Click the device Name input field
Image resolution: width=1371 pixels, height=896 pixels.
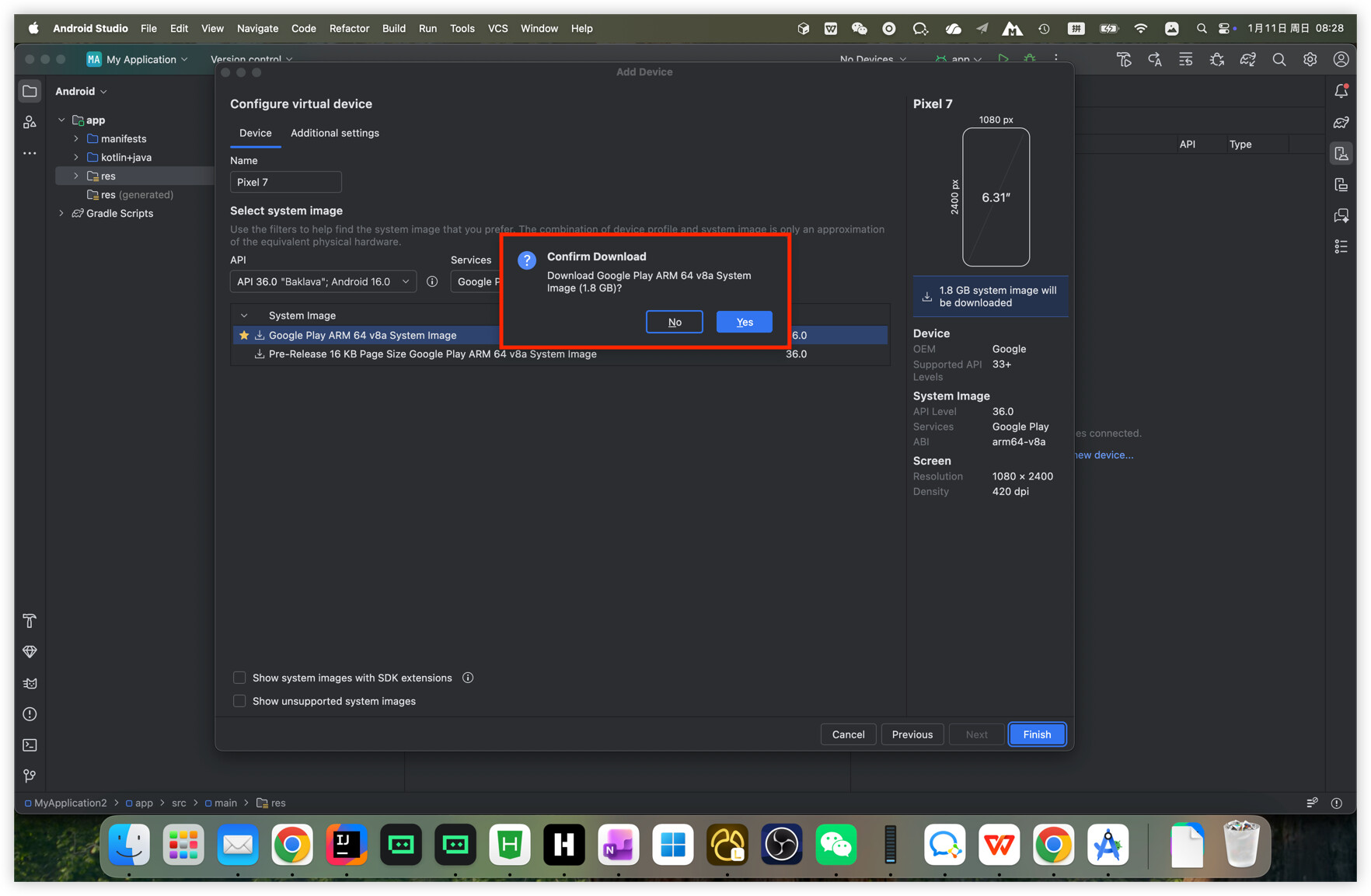pos(285,182)
